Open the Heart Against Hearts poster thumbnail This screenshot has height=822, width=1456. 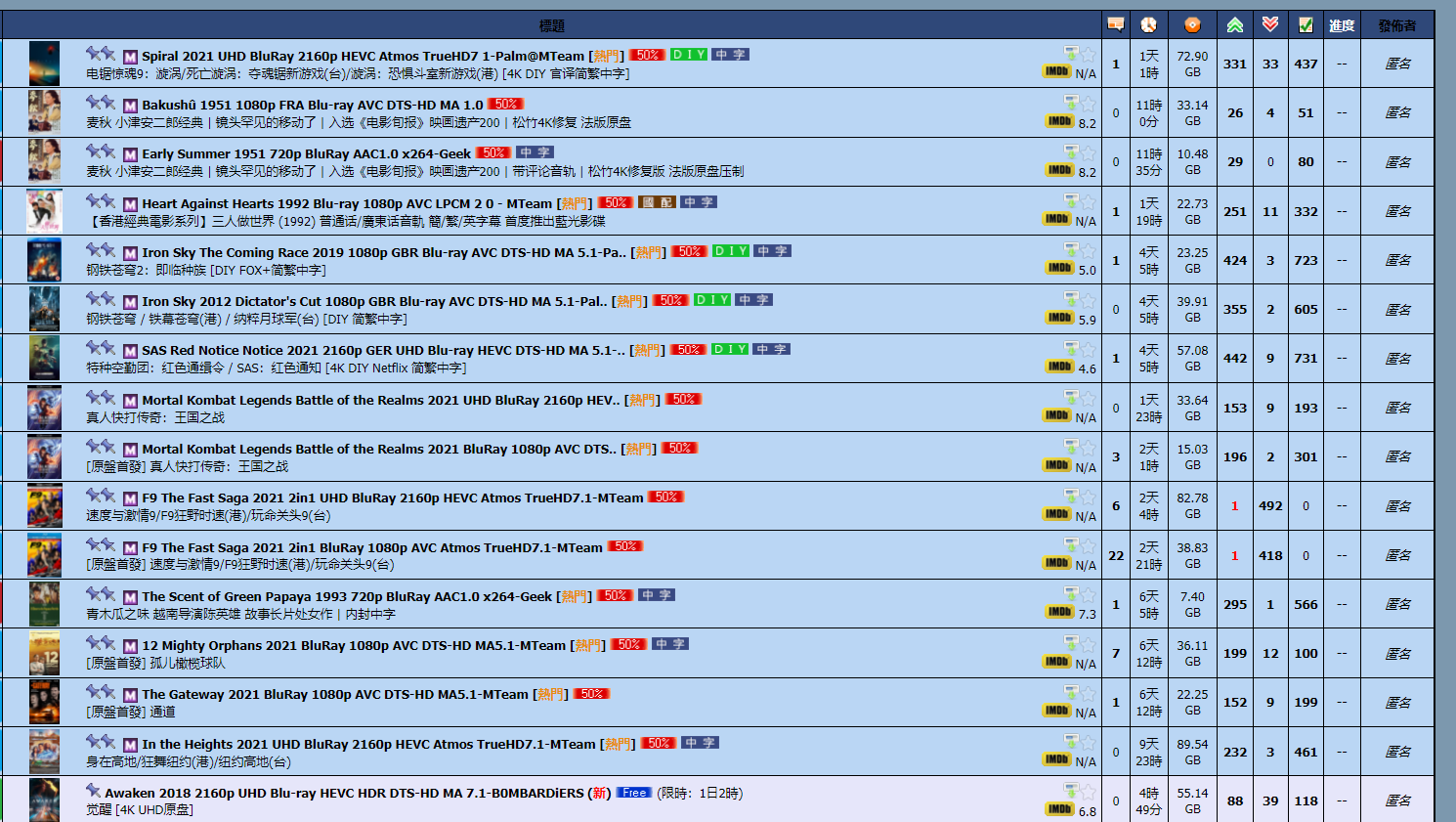[44, 211]
